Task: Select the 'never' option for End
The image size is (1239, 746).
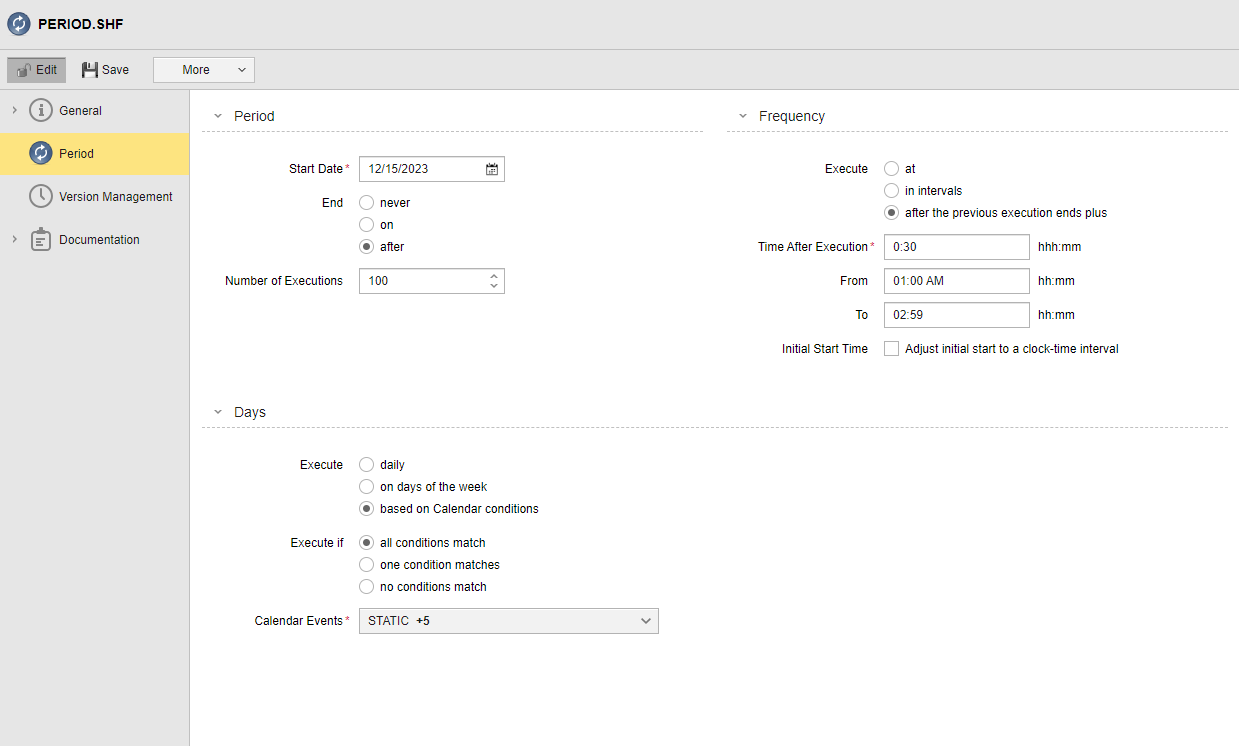Action: 366,202
